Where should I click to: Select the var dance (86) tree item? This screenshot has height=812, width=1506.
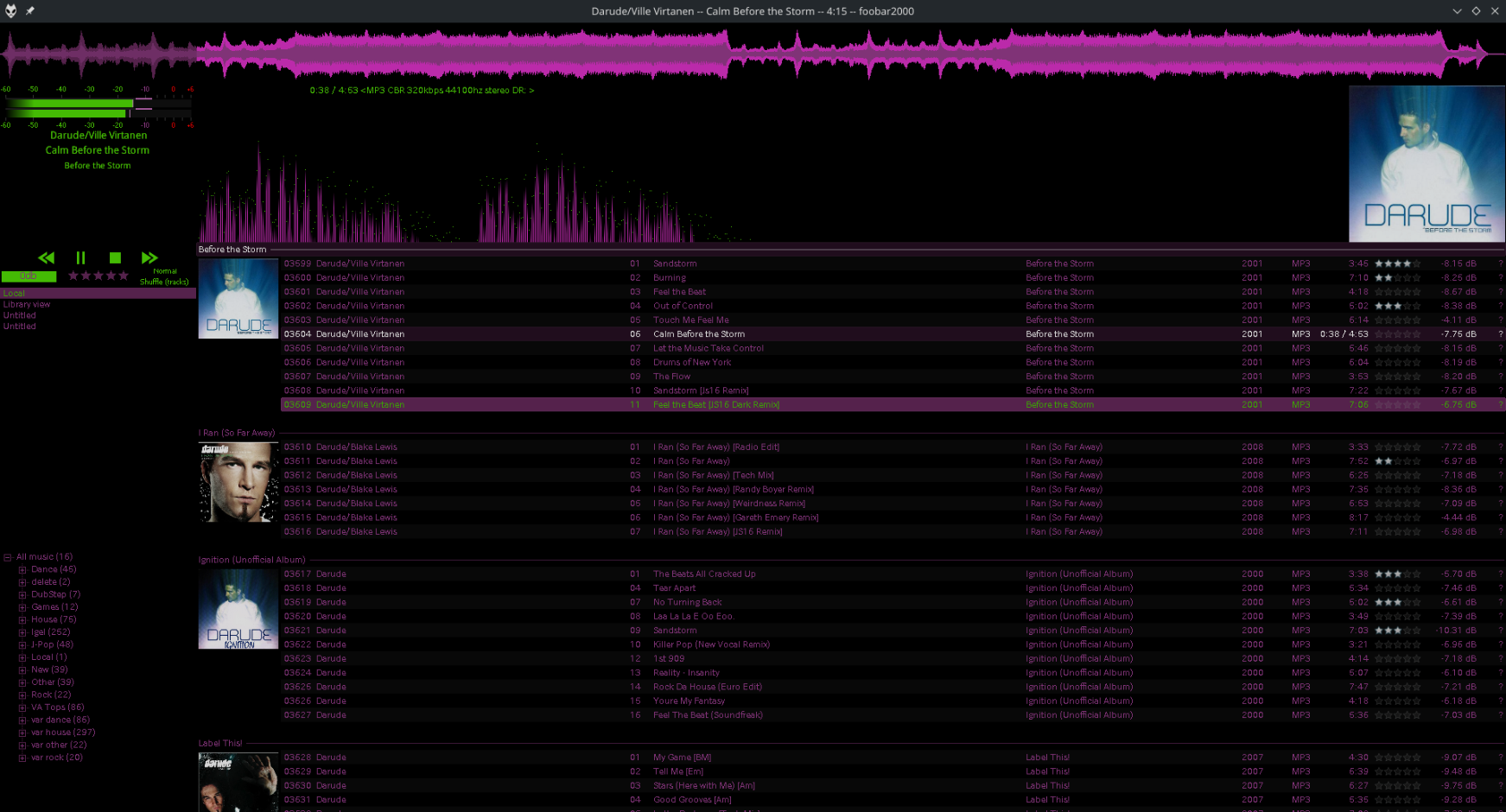point(60,720)
